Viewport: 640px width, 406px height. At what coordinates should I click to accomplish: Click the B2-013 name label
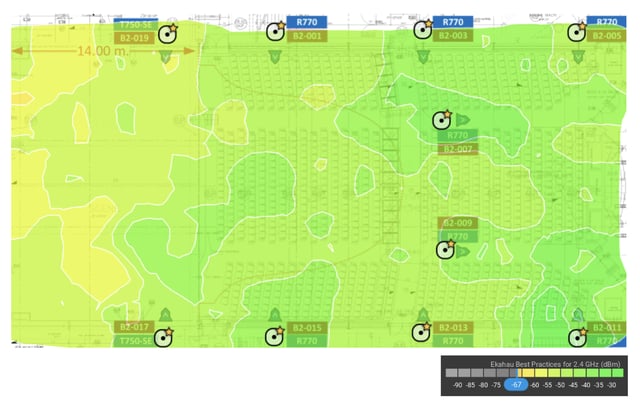[x=453, y=328]
